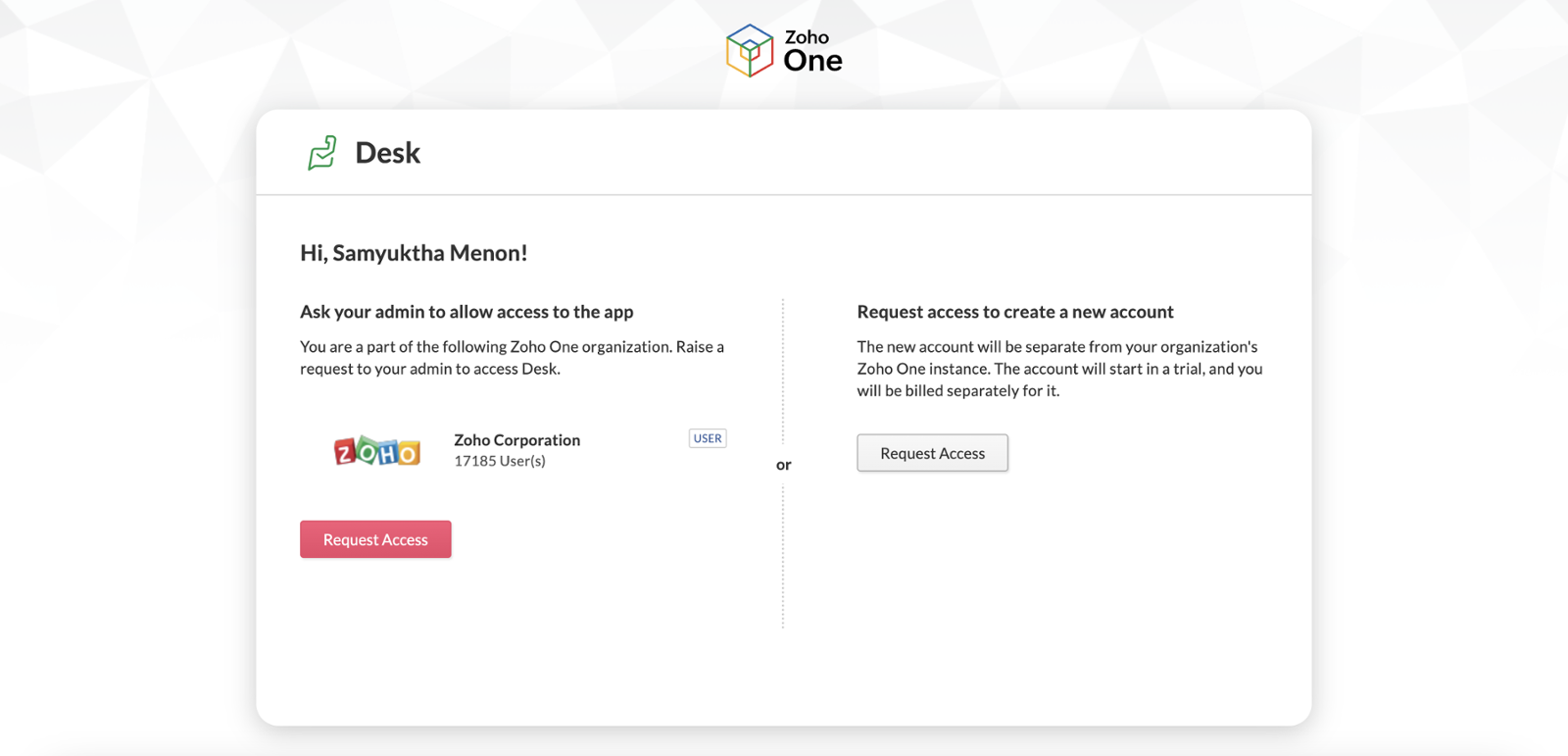Click the "Hi, Samyuktha Menon!" greeting

coord(414,253)
